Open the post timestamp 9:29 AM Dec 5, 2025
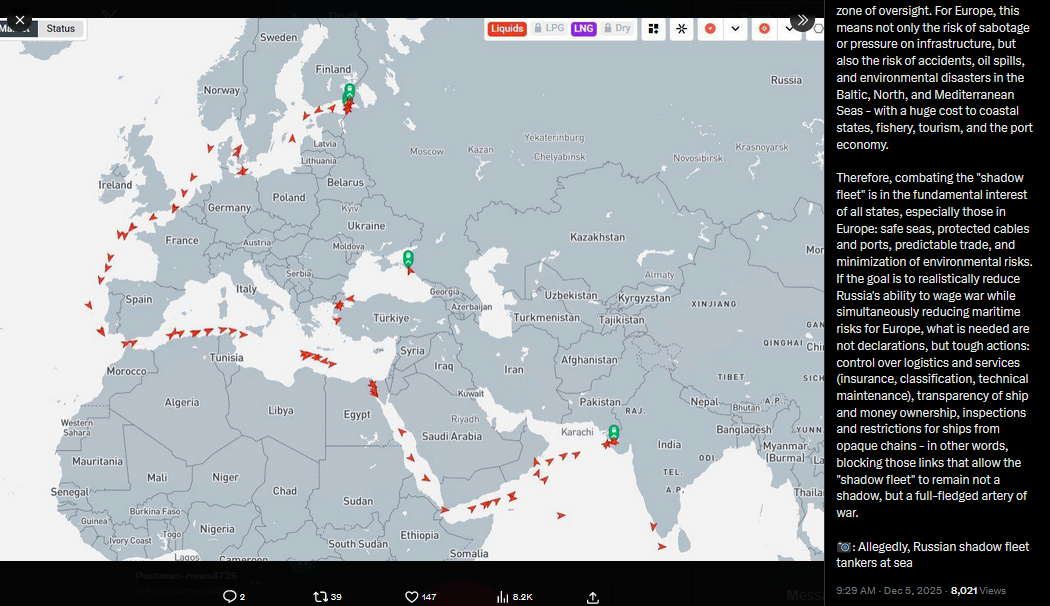Screen dimensions: 1050x606 tap(889, 591)
